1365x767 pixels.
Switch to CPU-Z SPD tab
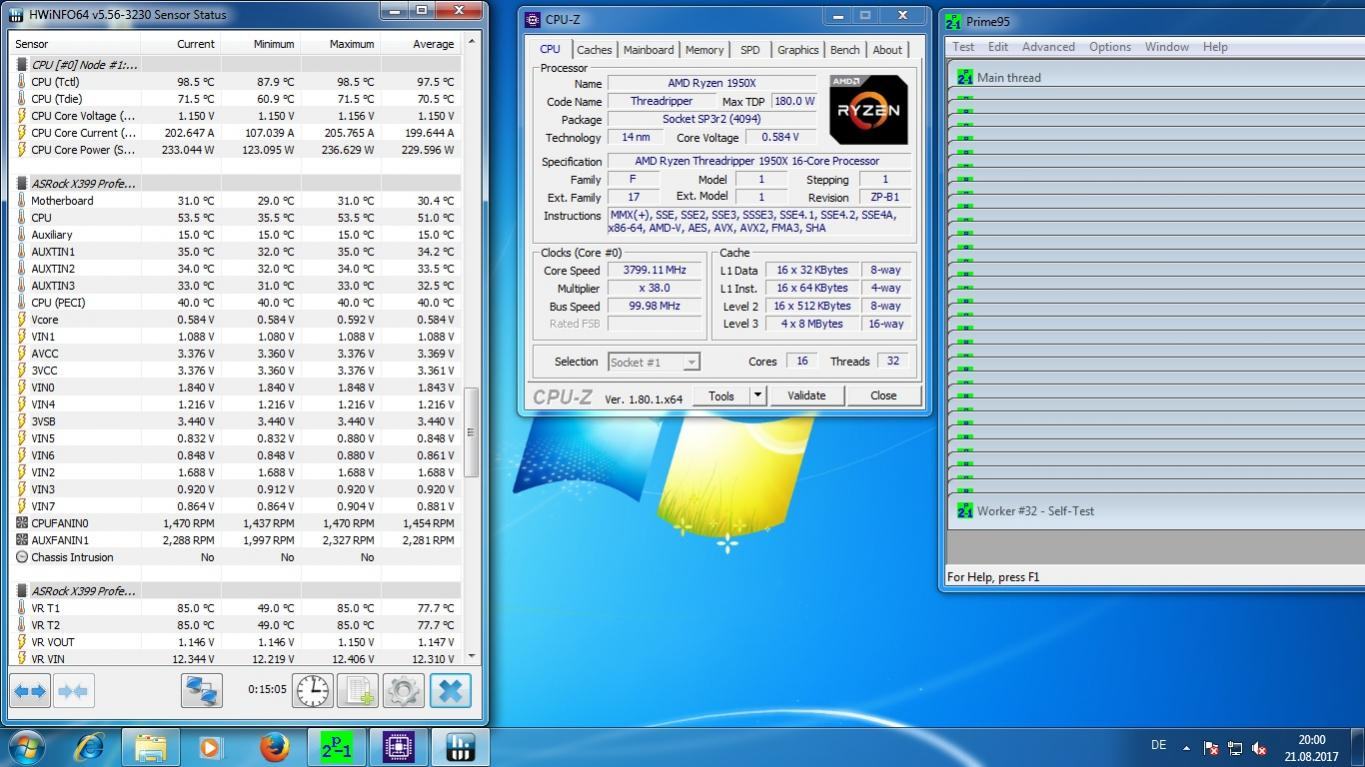tap(750, 50)
